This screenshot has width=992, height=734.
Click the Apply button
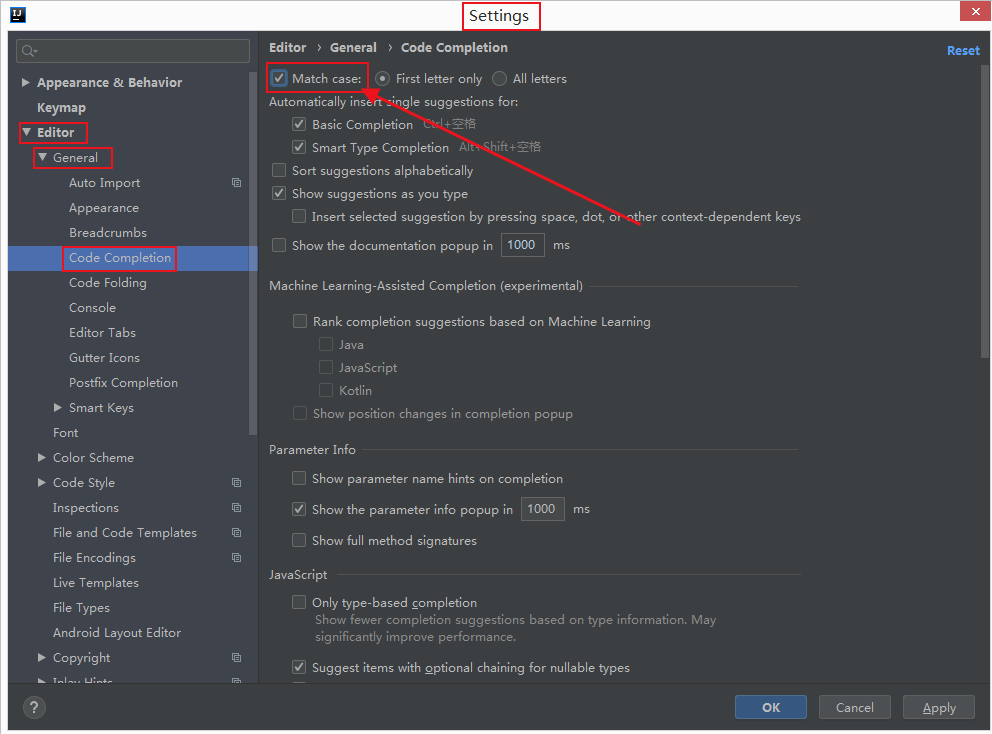(x=939, y=707)
